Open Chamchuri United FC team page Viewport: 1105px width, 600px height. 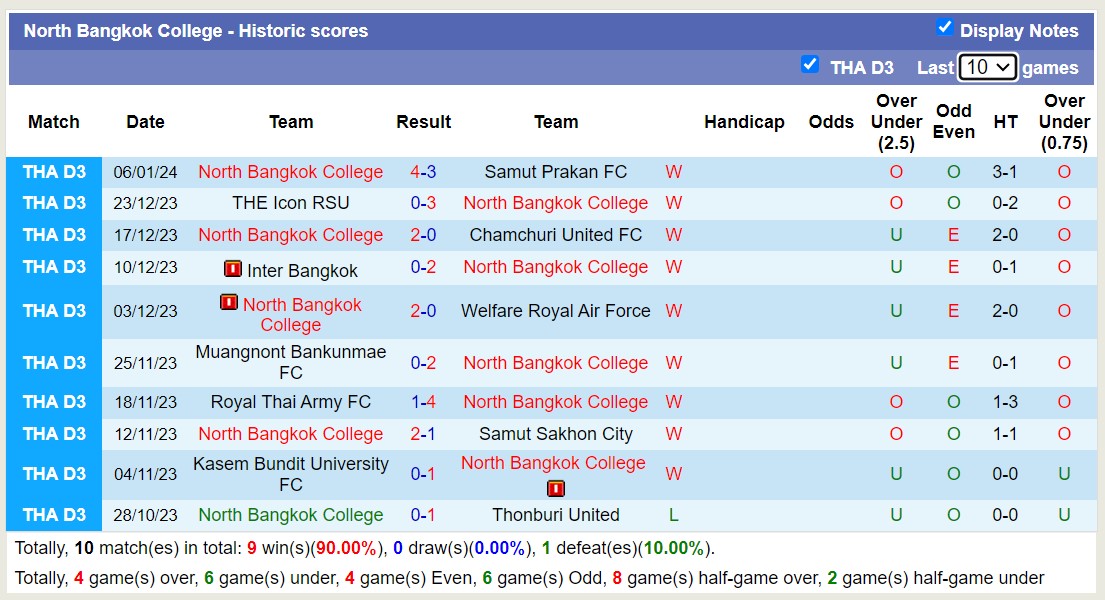556,235
